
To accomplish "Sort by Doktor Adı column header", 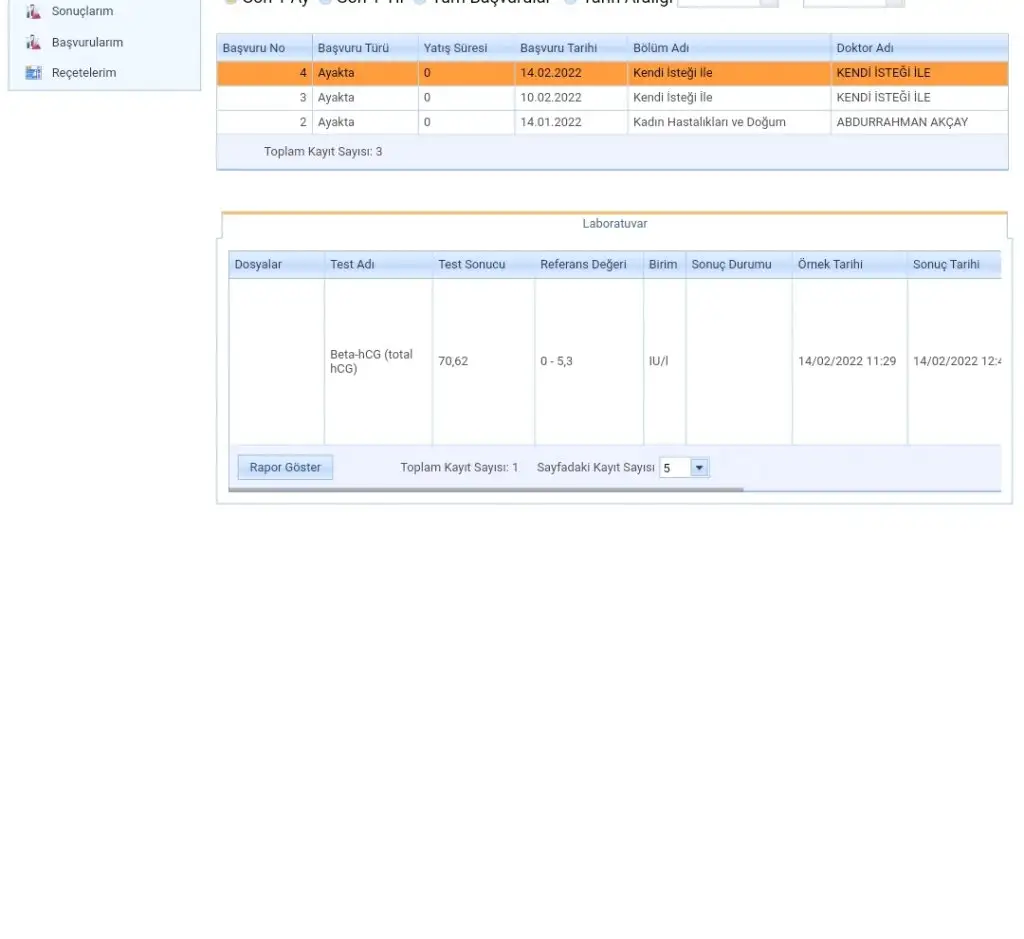I will 865,48.
